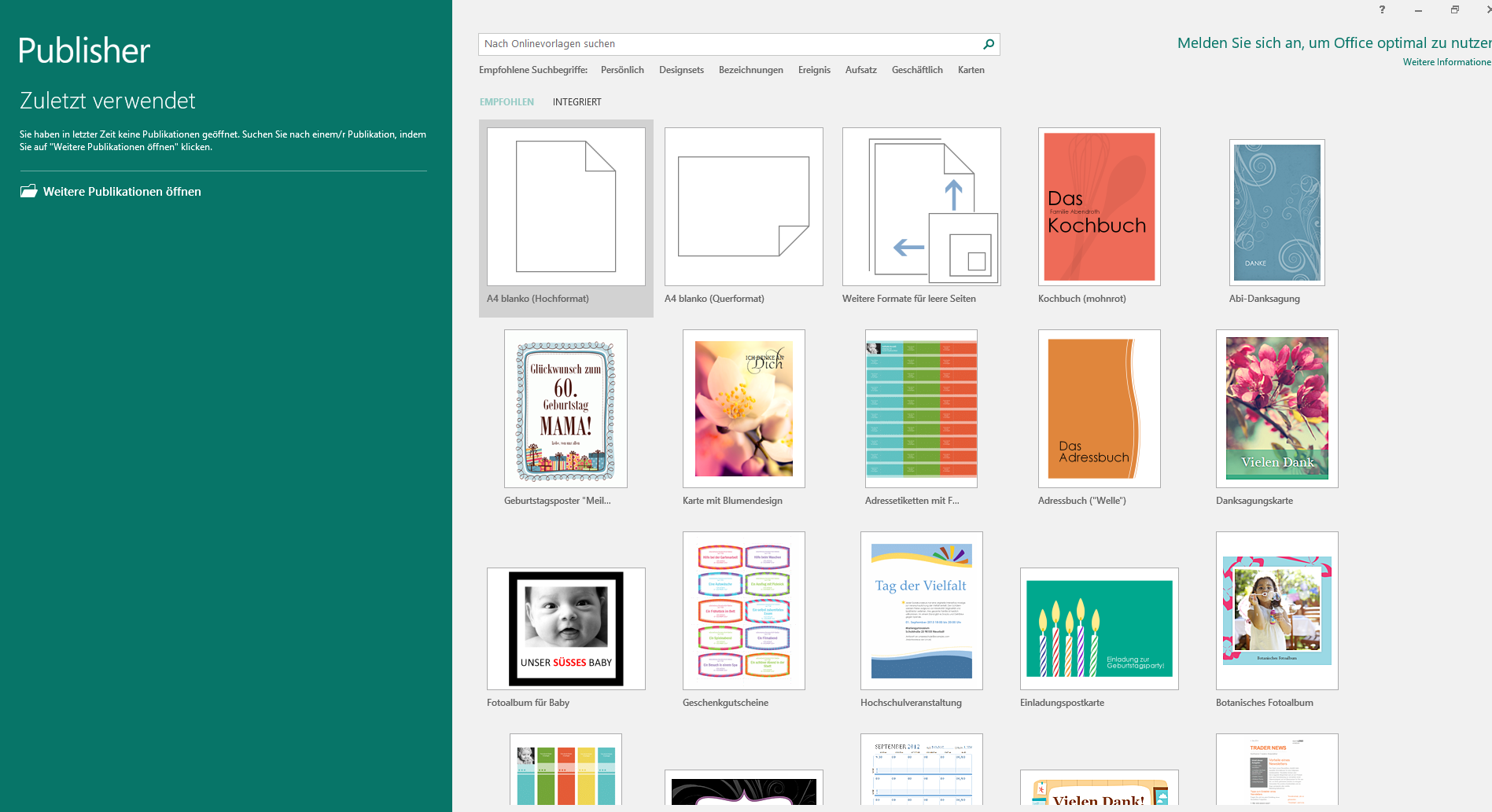This screenshot has height=812, width=1492.
Task: Open the Geburtstagsposter template
Action: click(565, 409)
